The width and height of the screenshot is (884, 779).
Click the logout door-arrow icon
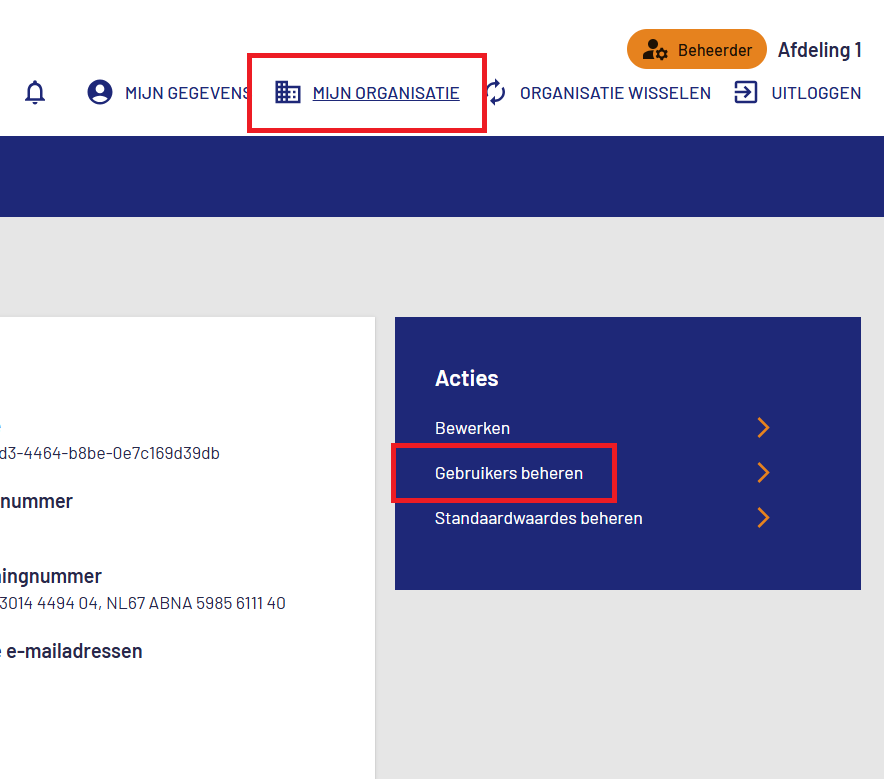tap(746, 93)
